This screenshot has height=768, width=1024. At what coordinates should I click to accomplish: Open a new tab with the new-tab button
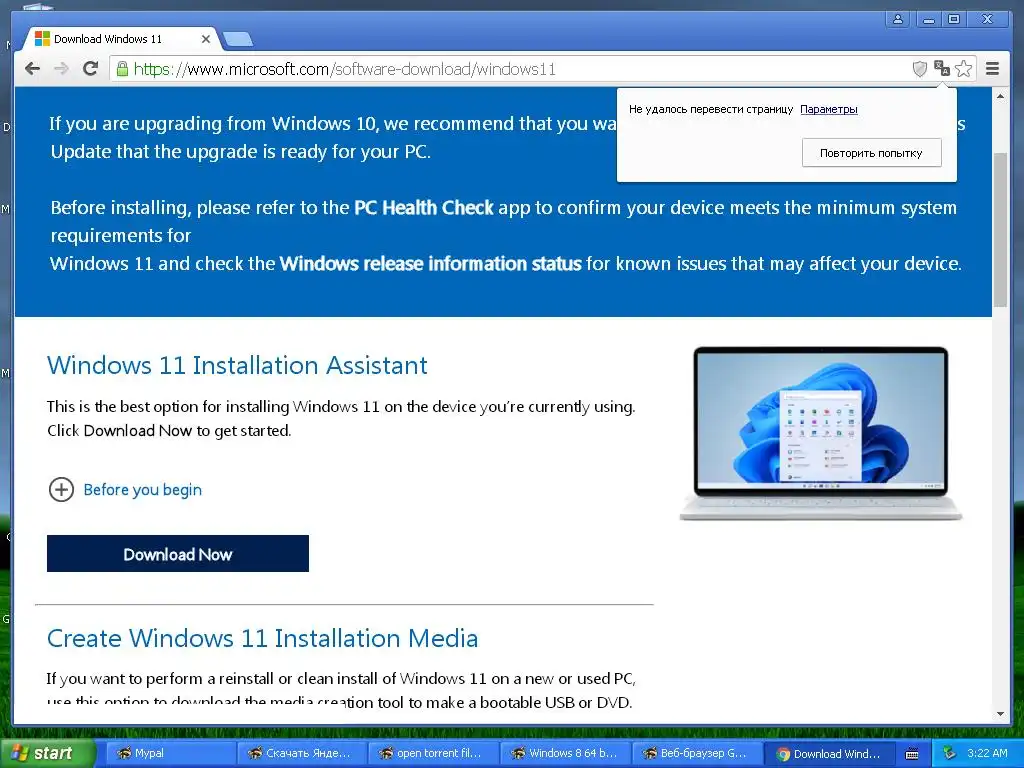pyautogui.click(x=238, y=40)
